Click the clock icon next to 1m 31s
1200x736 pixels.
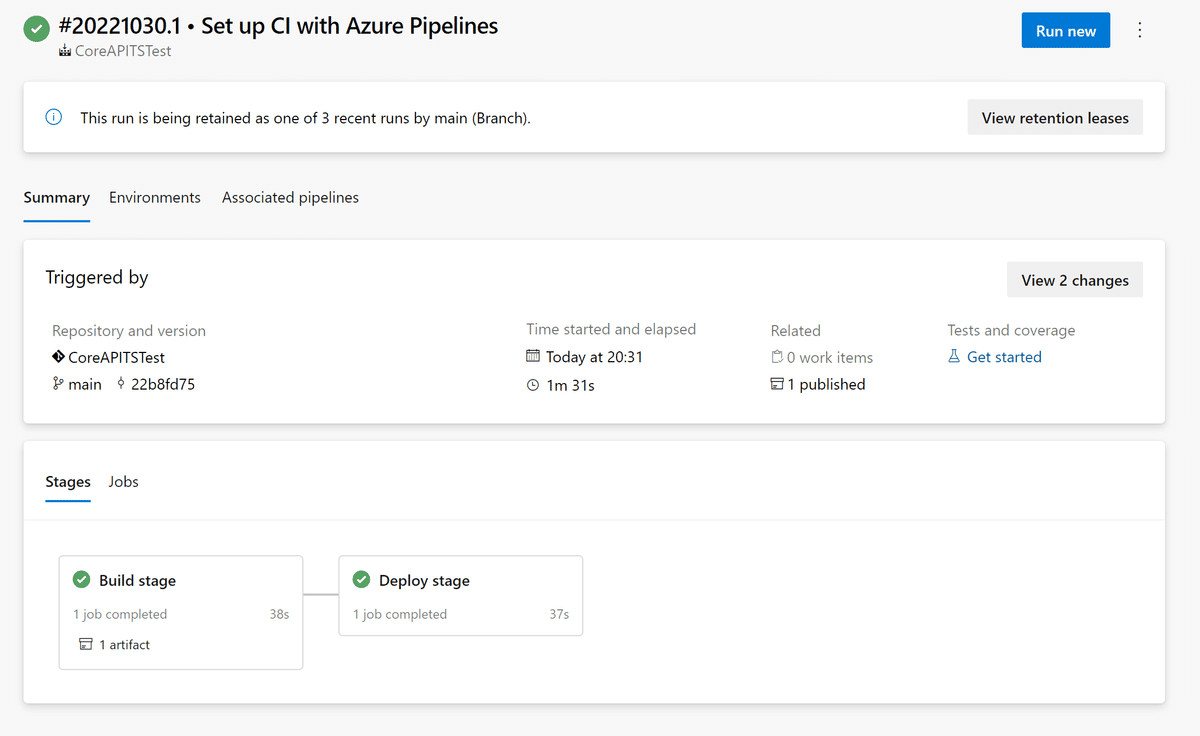pyautogui.click(x=531, y=384)
